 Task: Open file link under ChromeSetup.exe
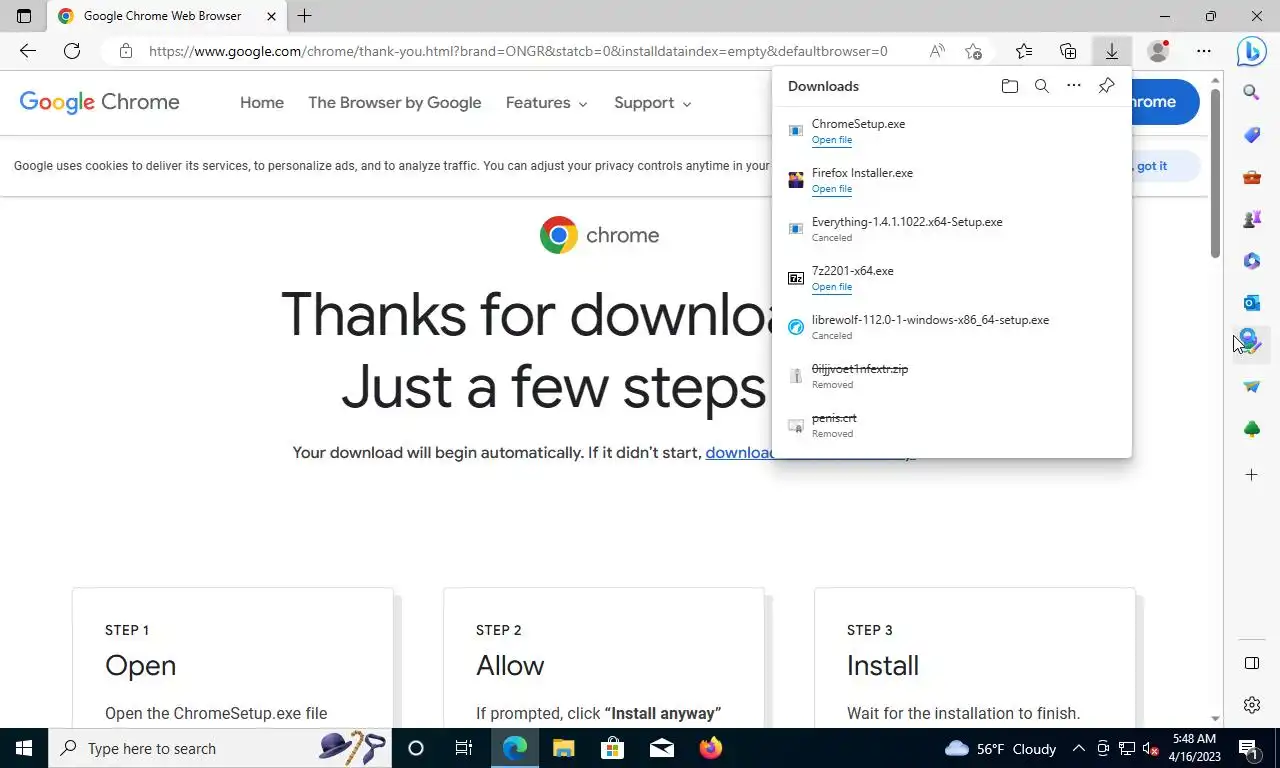coord(832,140)
